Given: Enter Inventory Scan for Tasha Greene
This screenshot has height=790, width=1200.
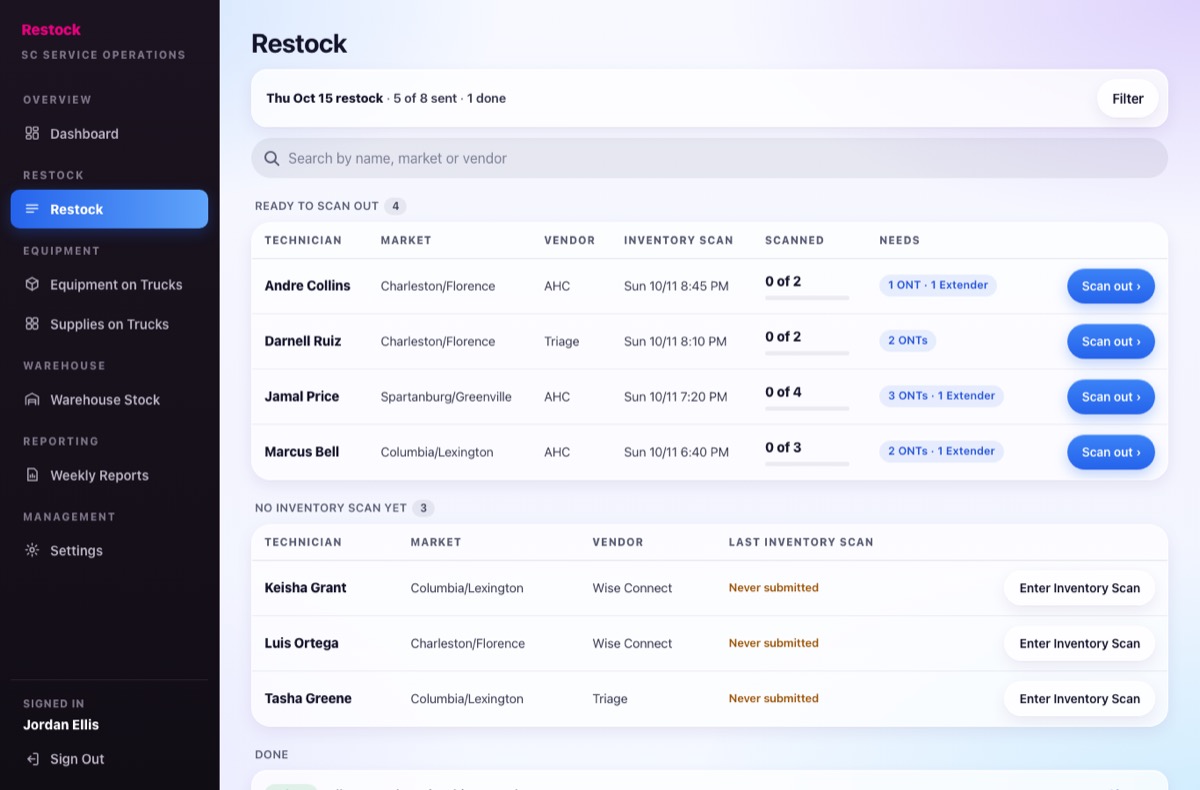Looking at the screenshot, I should (x=1079, y=699).
